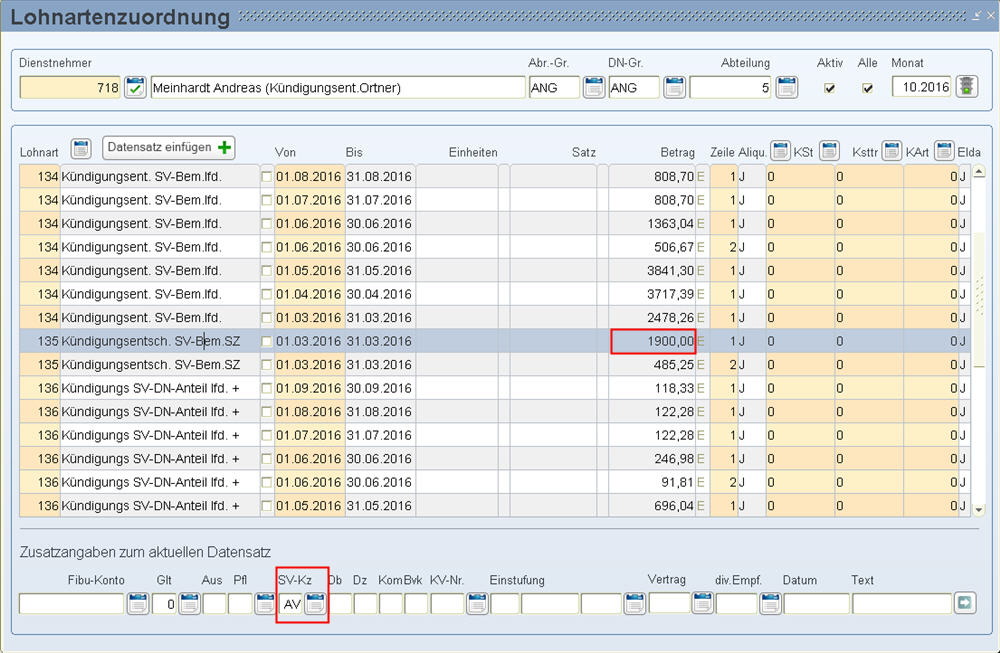Click the list scrollbar down arrow
The width and height of the screenshot is (1000, 653).
click(x=979, y=510)
